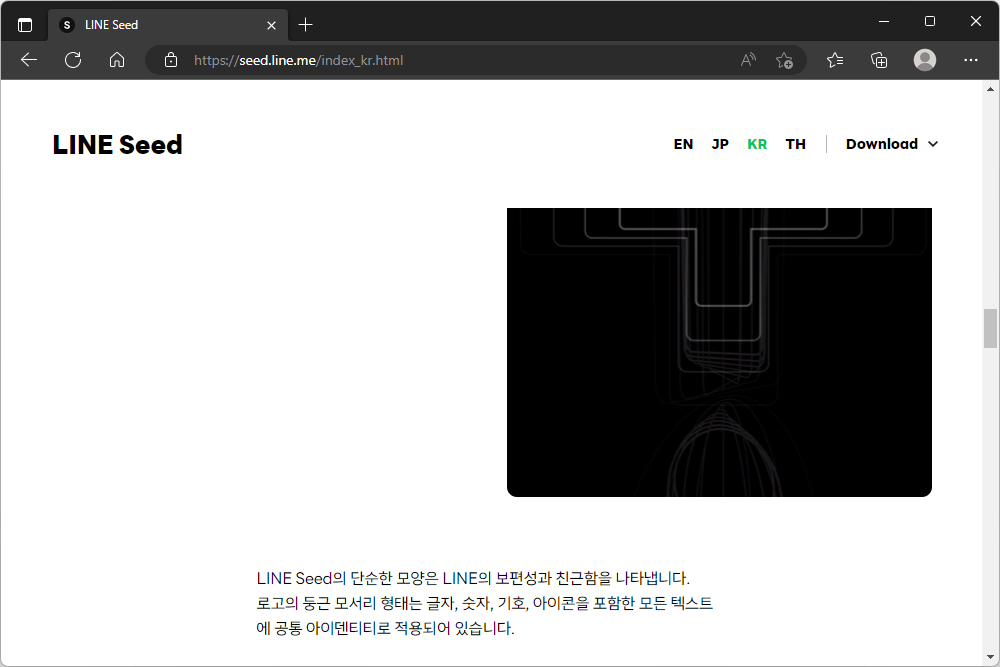Select the LINE Seed browser tab
Viewport: 1000px width, 667px height.
click(x=168, y=25)
